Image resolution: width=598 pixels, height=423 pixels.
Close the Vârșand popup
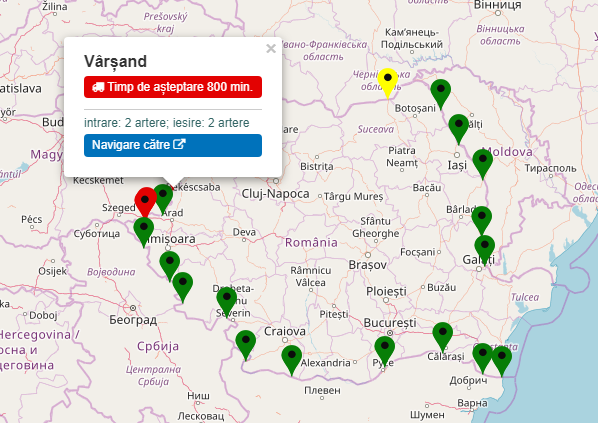271,48
